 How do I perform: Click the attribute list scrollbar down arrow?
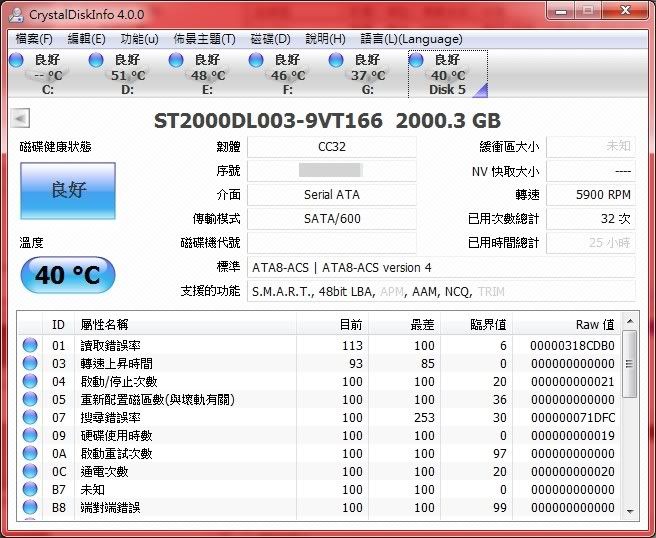tap(629, 511)
